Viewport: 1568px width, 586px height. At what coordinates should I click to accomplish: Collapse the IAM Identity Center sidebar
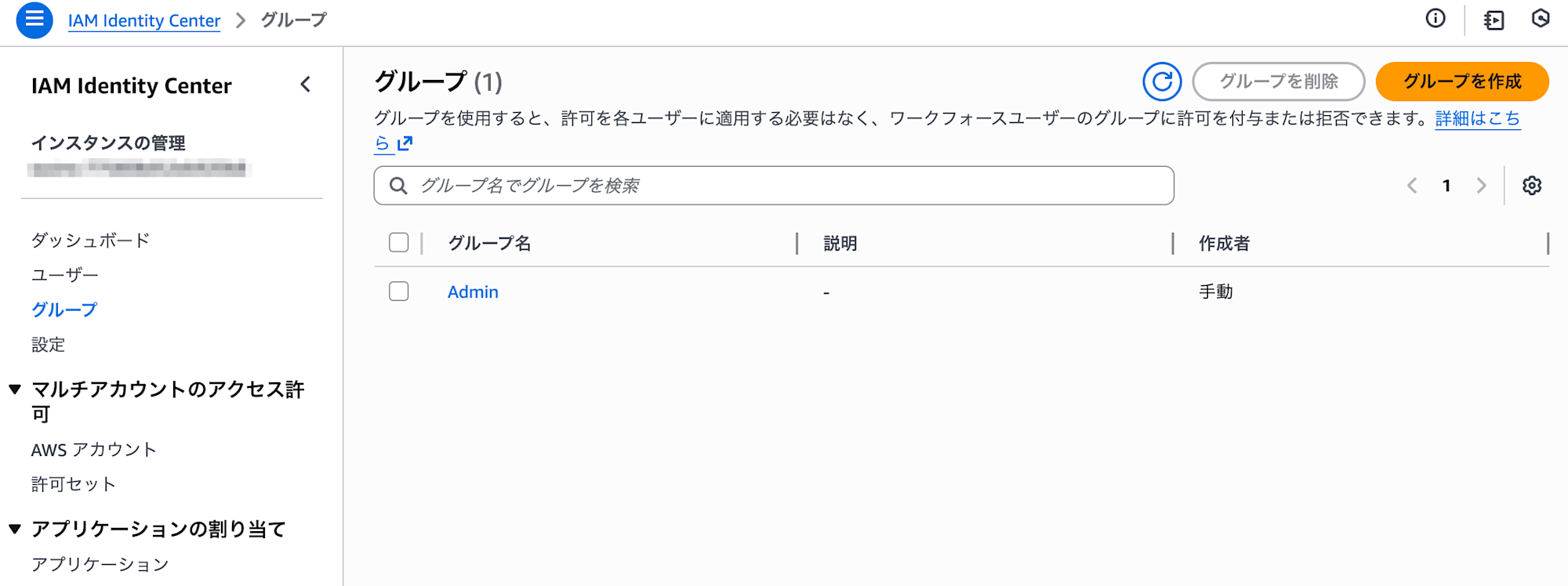306,85
